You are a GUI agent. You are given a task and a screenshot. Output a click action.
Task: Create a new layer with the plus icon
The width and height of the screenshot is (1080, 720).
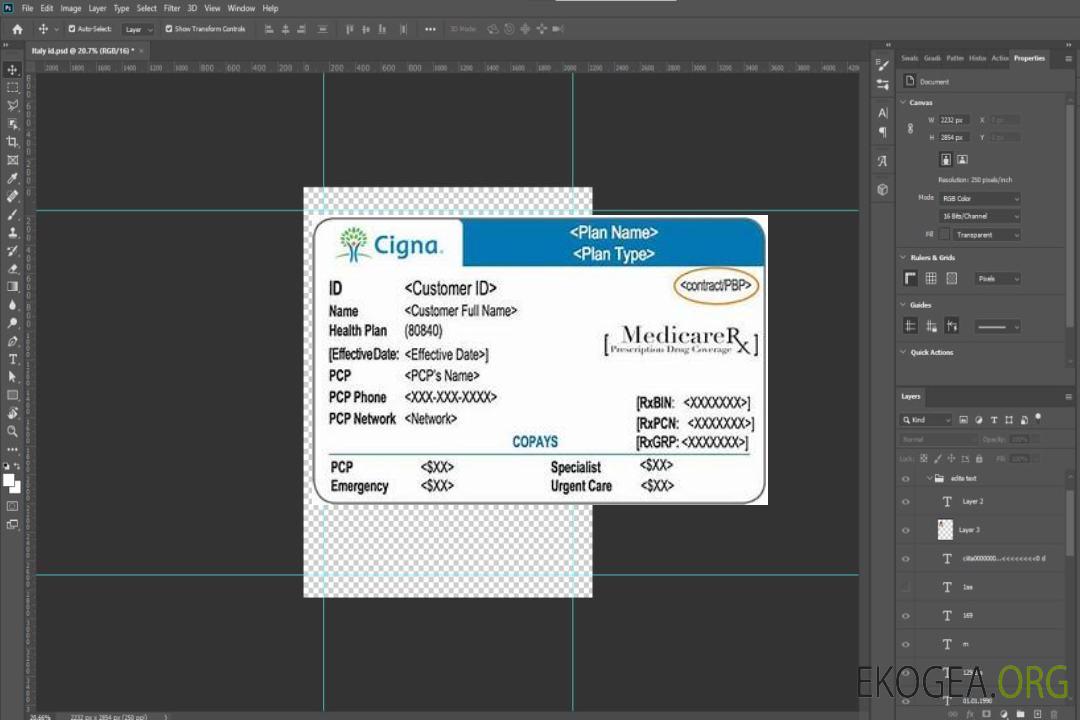click(1038, 714)
